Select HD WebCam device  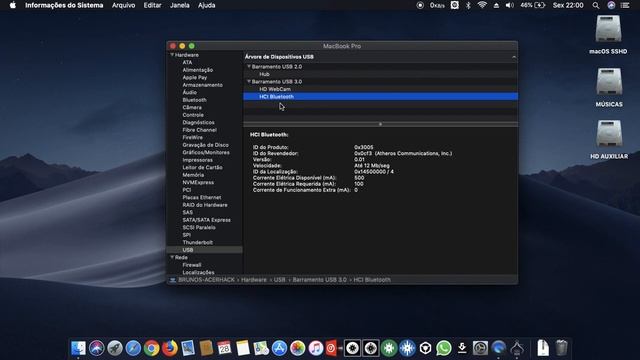tap(275, 89)
